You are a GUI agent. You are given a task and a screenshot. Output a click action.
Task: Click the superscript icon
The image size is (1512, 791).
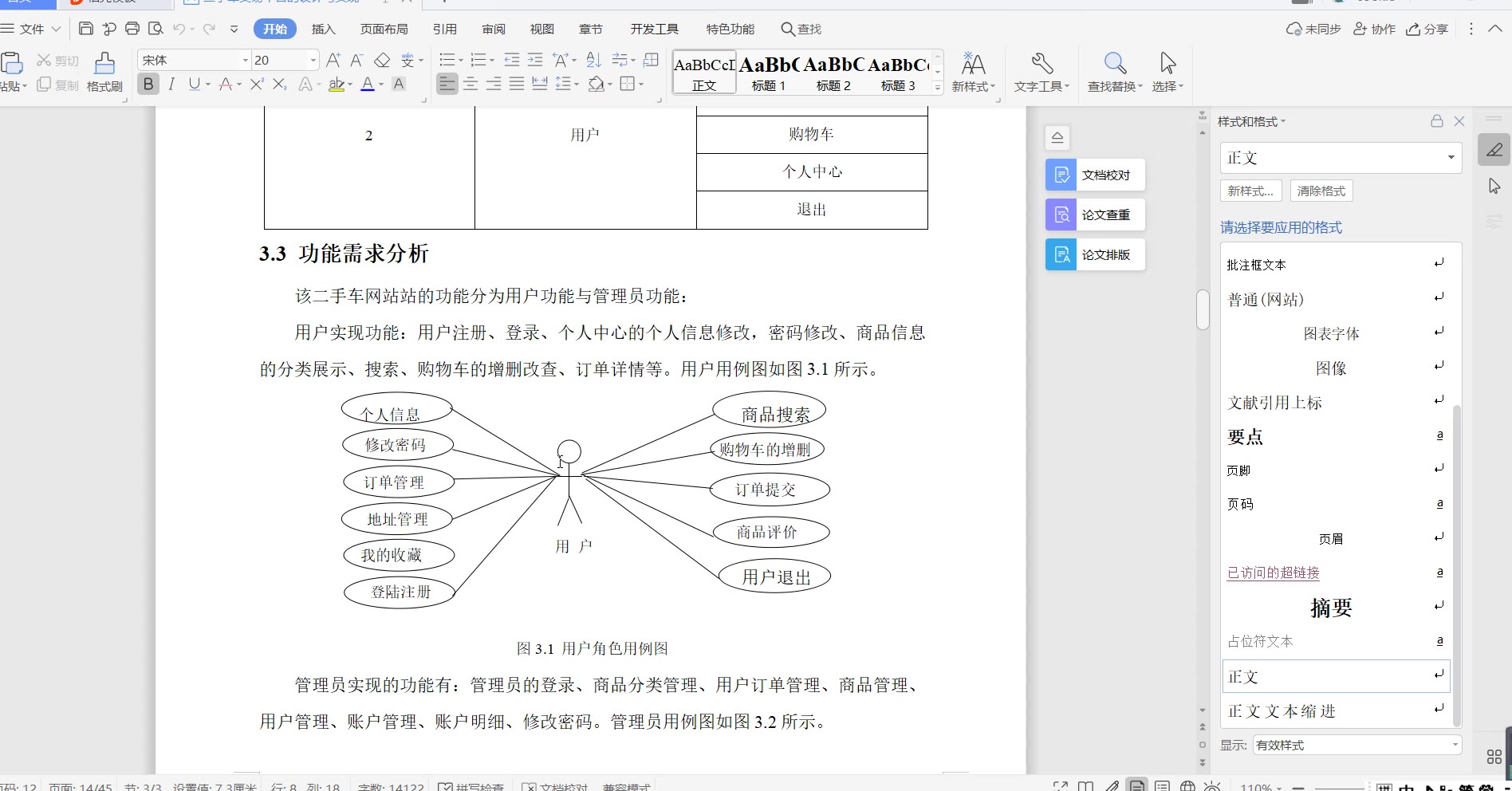click(x=257, y=84)
